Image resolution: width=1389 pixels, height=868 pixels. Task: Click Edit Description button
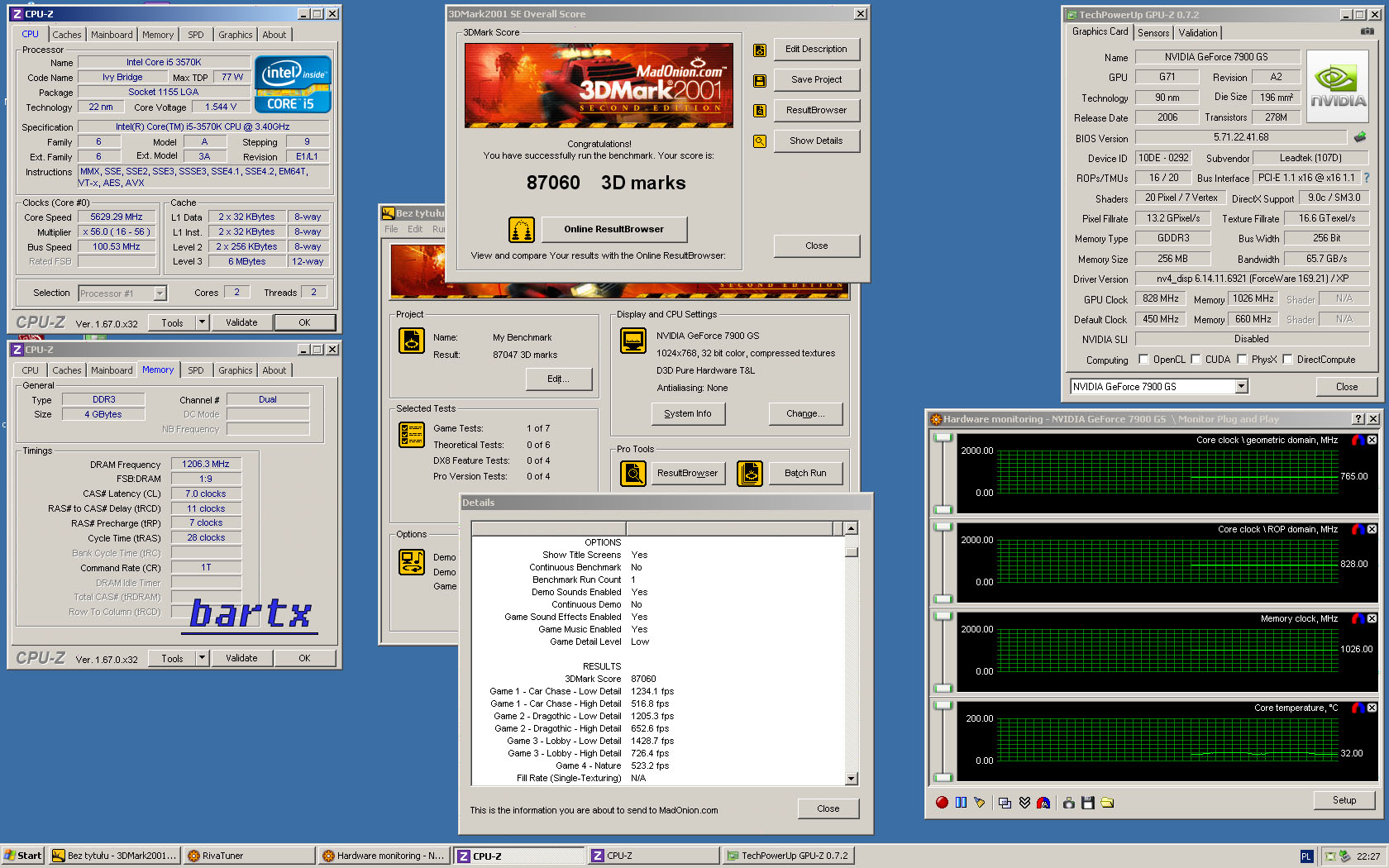point(817,50)
